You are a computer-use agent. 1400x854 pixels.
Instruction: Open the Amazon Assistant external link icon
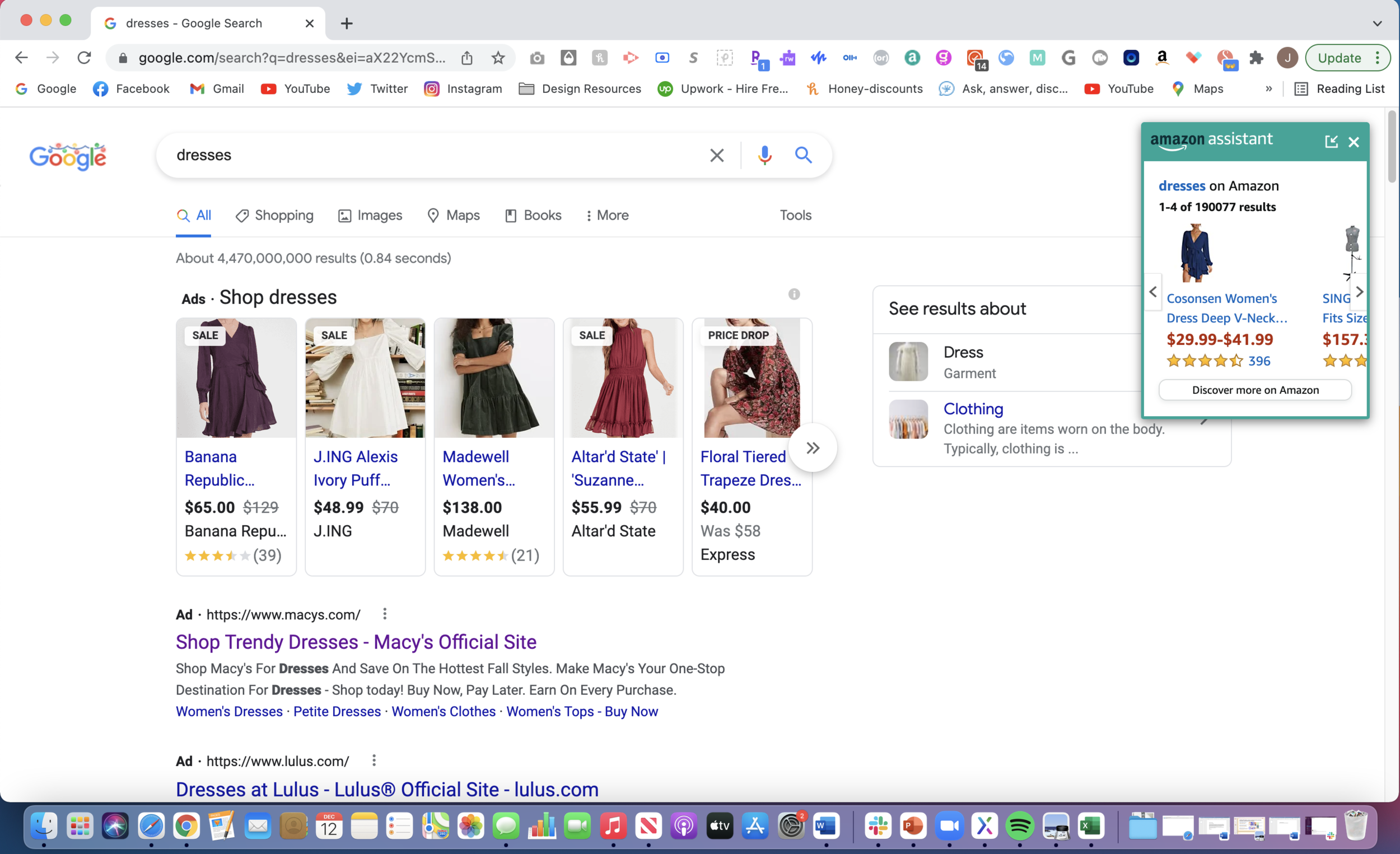[x=1332, y=142]
